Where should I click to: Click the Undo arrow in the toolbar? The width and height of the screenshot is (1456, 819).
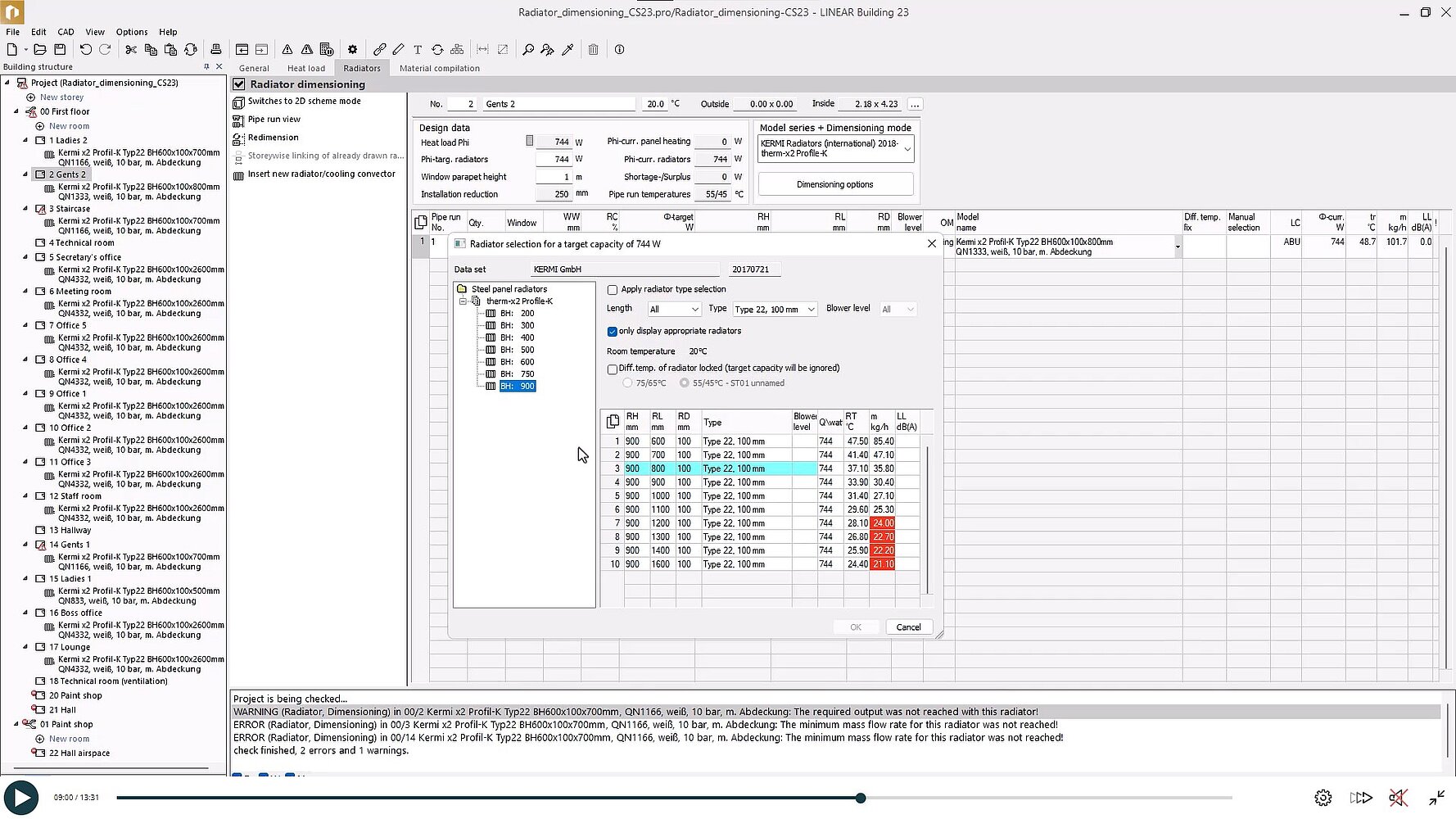pos(85,50)
